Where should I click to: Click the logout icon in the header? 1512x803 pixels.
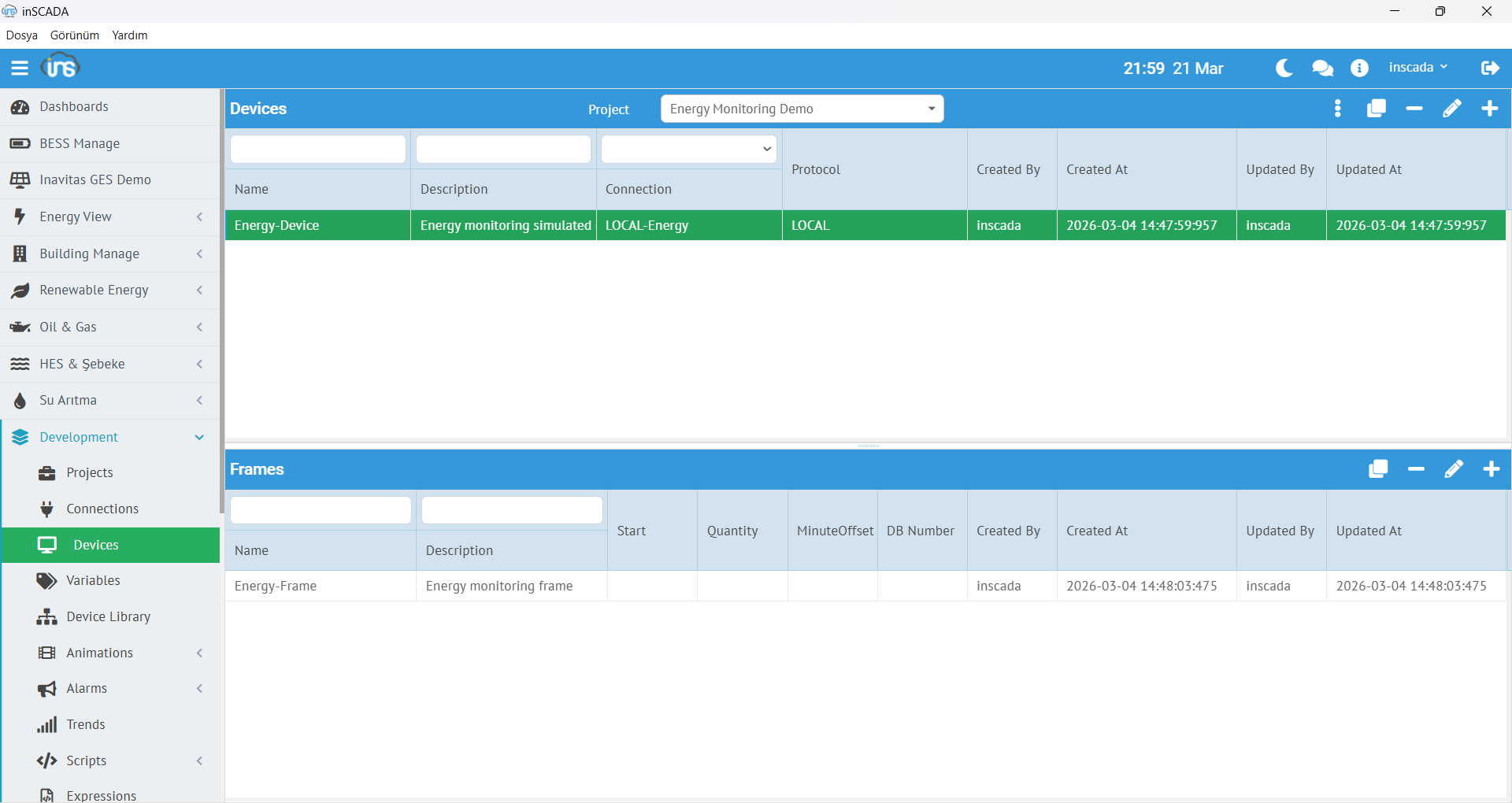[x=1489, y=68]
